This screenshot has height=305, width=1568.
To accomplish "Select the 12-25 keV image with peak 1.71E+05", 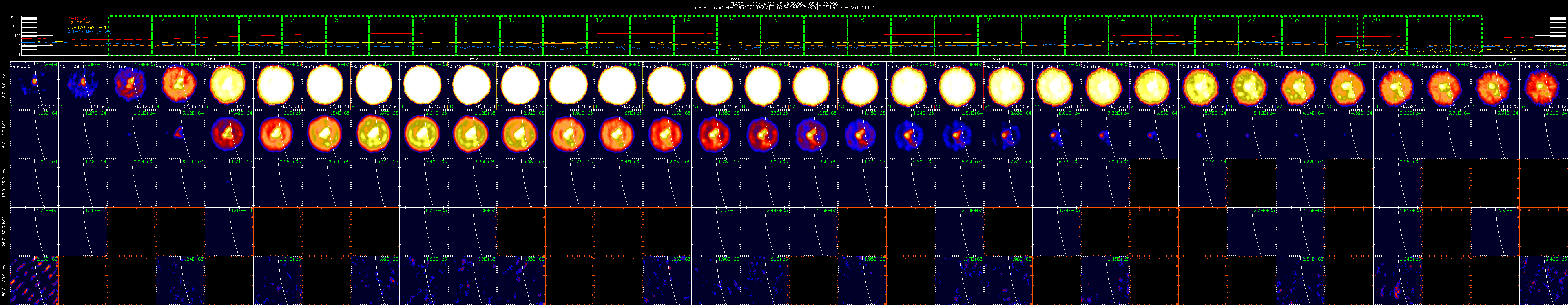I will [x=229, y=183].
